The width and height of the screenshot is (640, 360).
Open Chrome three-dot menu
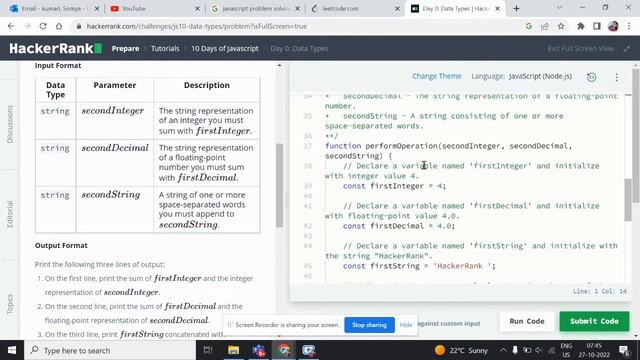(629, 26)
